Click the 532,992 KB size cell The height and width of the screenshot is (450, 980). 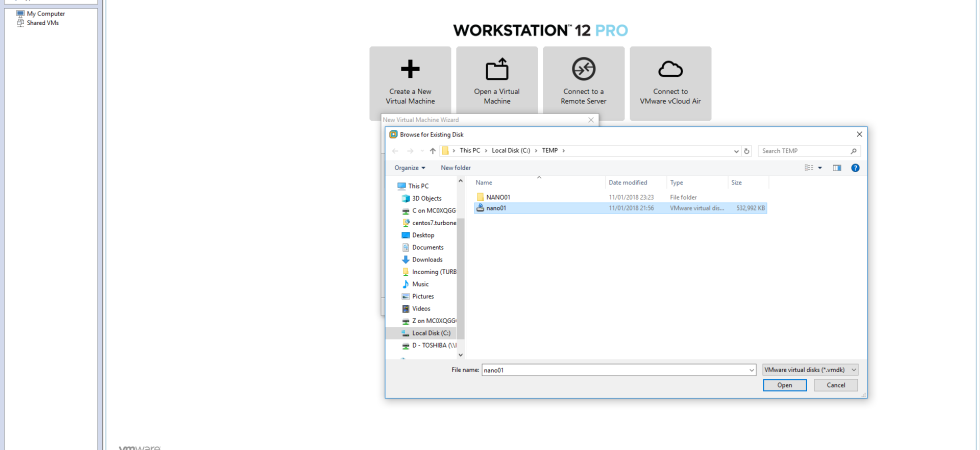[x=751, y=208]
